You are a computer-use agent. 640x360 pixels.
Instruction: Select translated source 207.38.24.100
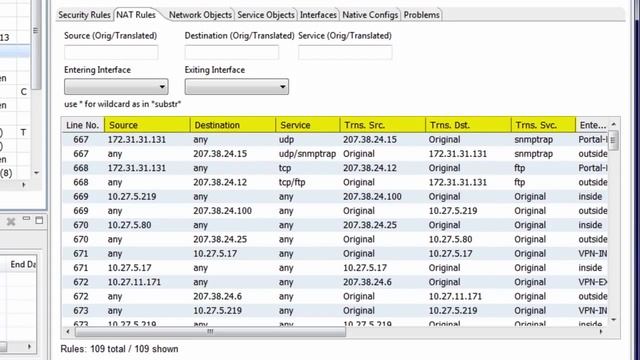(372, 197)
